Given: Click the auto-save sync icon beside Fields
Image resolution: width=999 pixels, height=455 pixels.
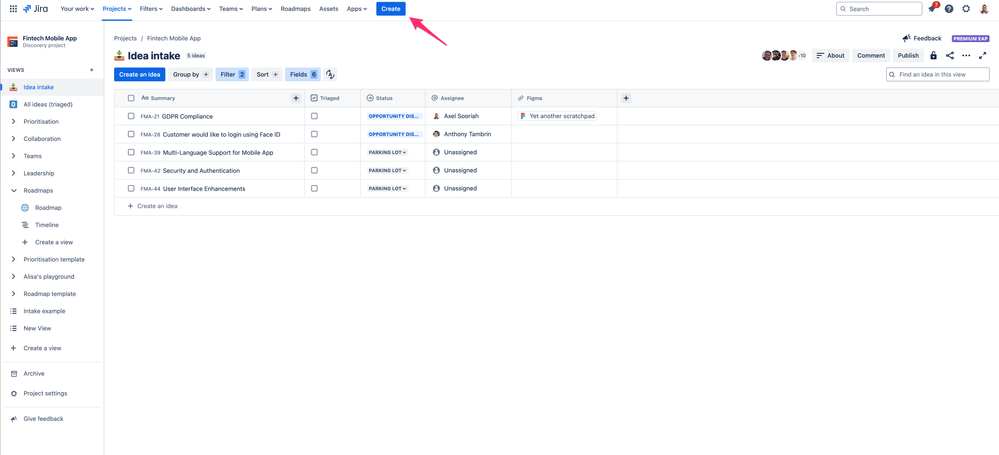Looking at the screenshot, I should coord(330,75).
